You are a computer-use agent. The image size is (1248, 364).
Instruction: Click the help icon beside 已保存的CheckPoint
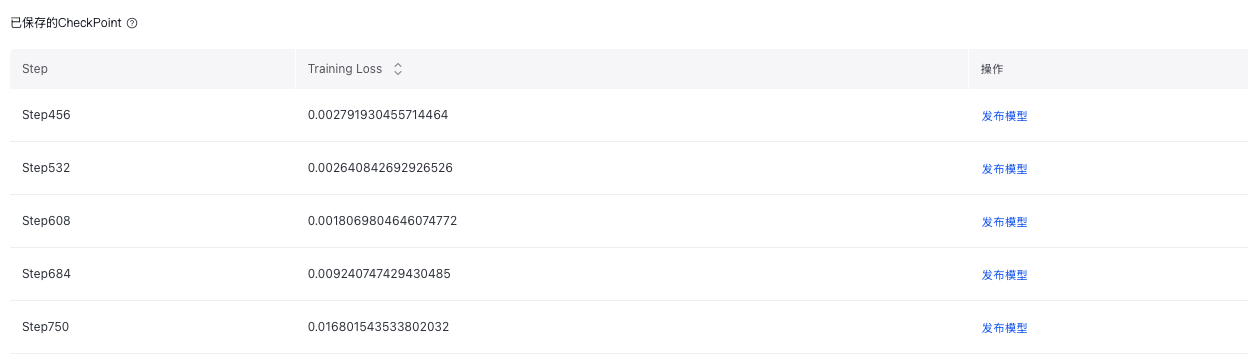pos(132,23)
